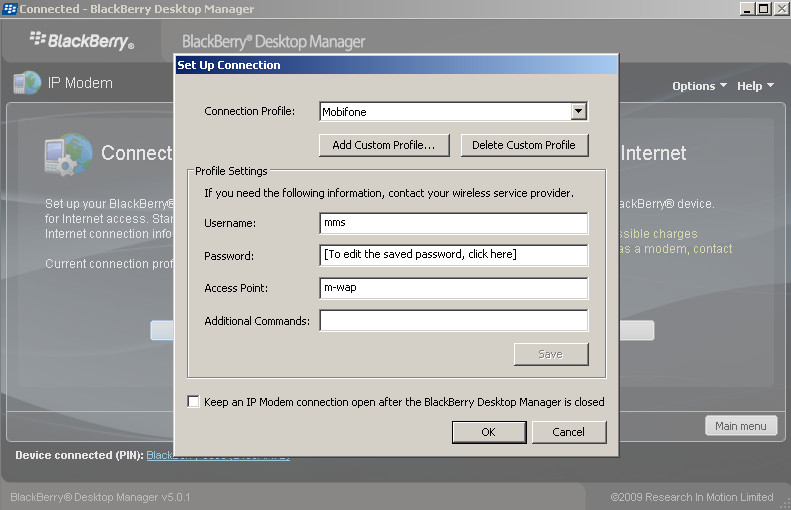This screenshot has height=510, width=791.
Task: Click Add Custom Profile button
Action: (384, 145)
